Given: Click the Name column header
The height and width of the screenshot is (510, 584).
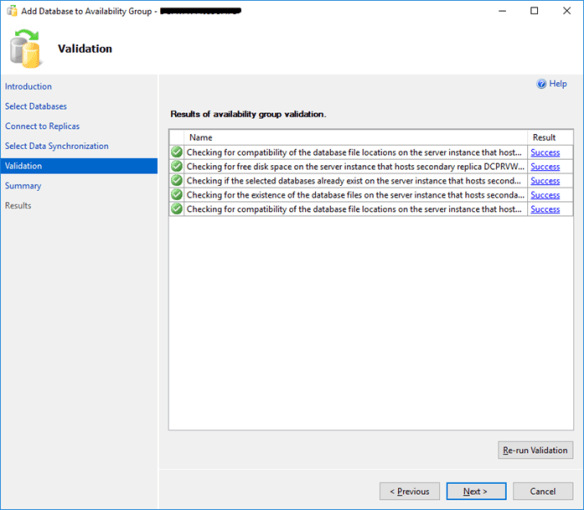Looking at the screenshot, I should (356, 137).
